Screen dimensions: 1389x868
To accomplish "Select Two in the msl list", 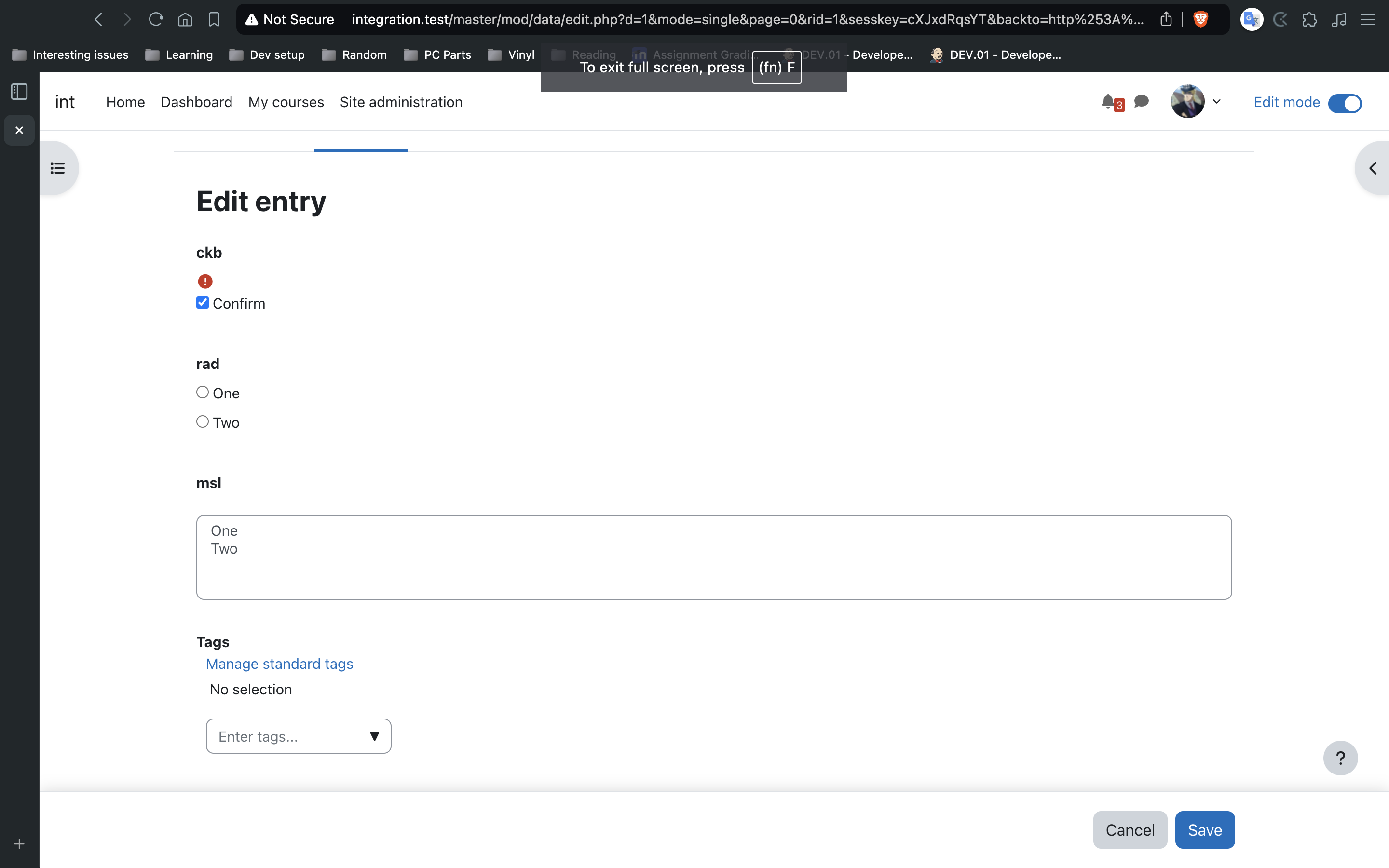I will click(x=224, y=549).
